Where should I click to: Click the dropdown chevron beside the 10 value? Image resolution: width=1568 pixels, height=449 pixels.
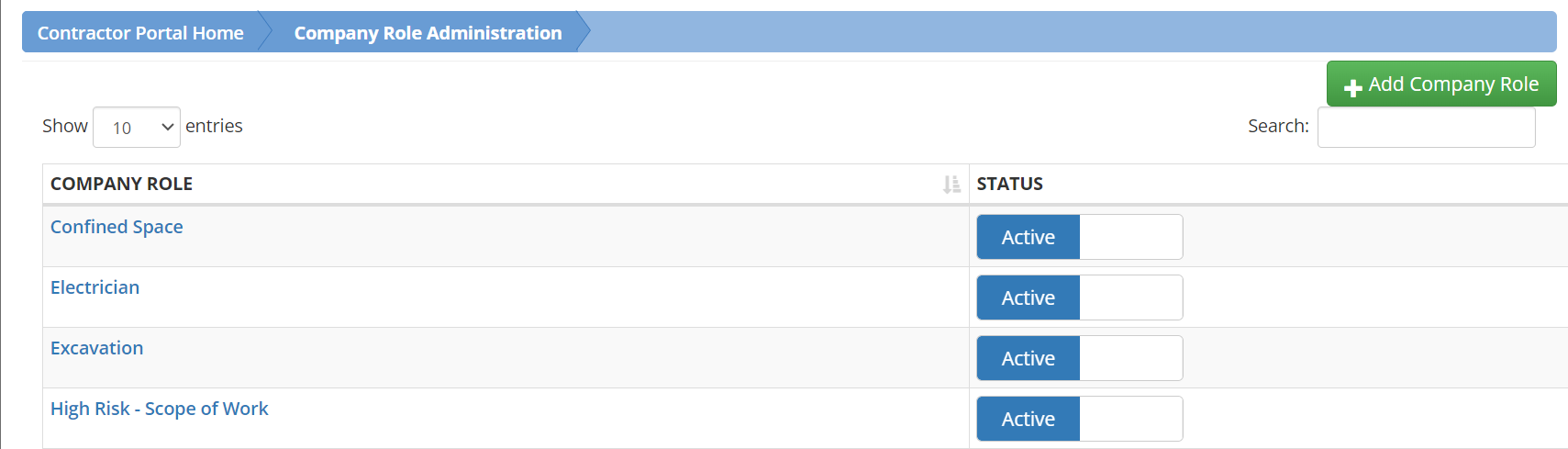(x=168, y=127)
